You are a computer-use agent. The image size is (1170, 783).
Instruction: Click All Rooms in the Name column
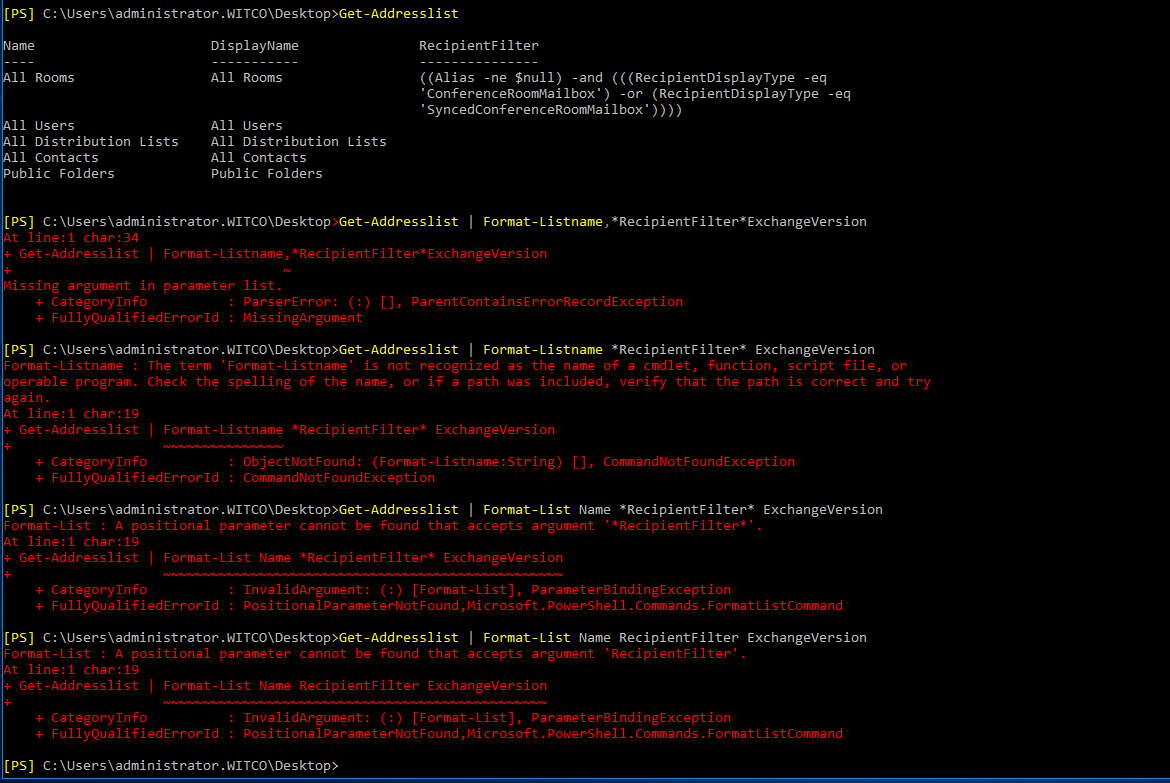tap(39, 78)
